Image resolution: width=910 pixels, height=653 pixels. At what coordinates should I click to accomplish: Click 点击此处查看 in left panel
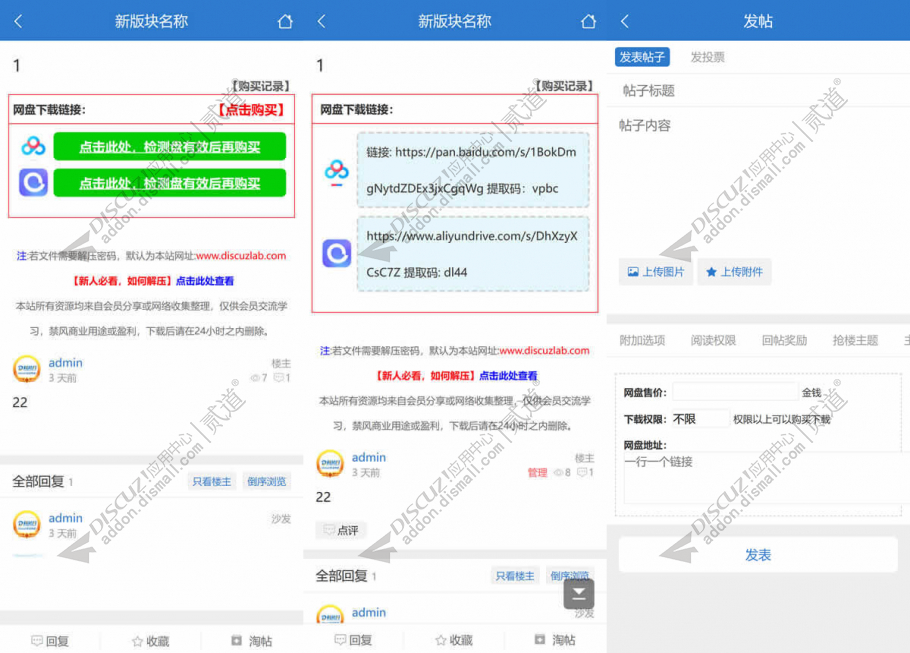pos(204,281)
